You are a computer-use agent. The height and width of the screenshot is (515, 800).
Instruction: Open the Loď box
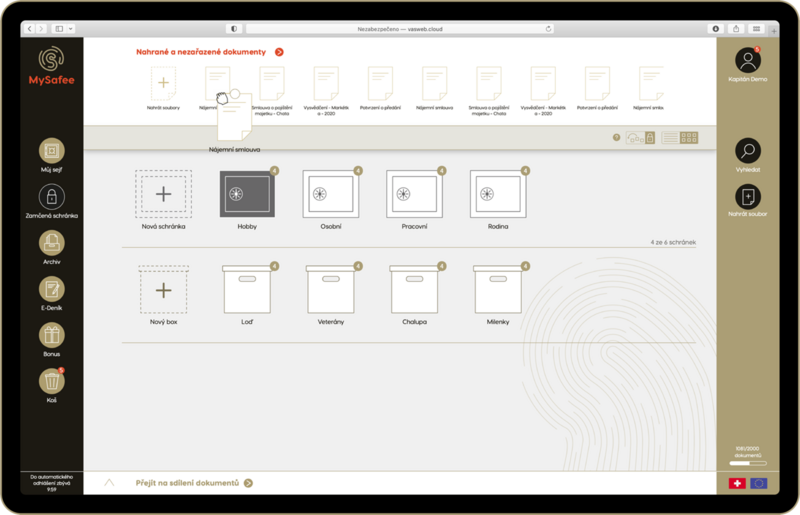(x=247, y=289)
